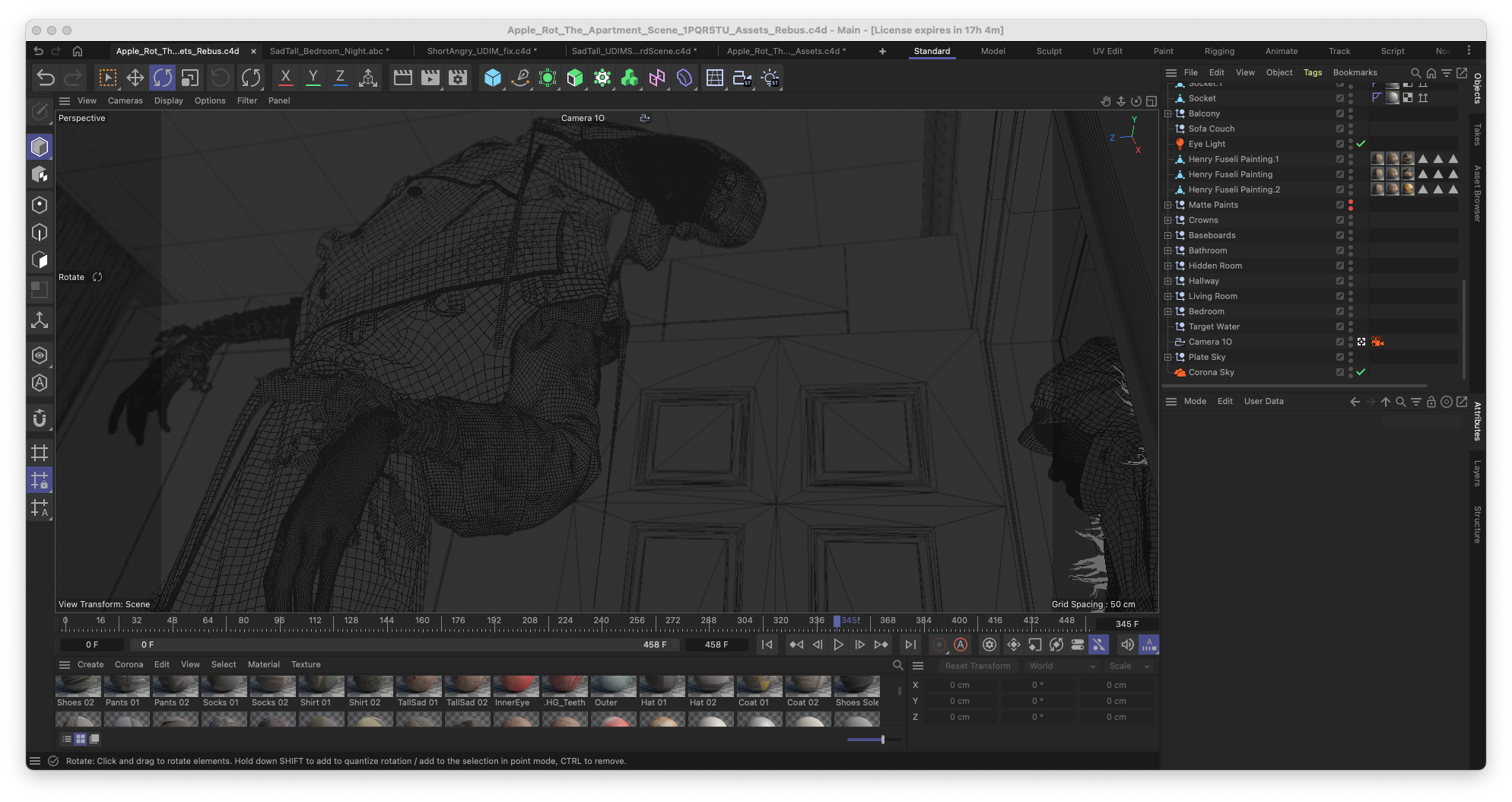Select the TallSad 01 material thumbnail

[418, 691]
